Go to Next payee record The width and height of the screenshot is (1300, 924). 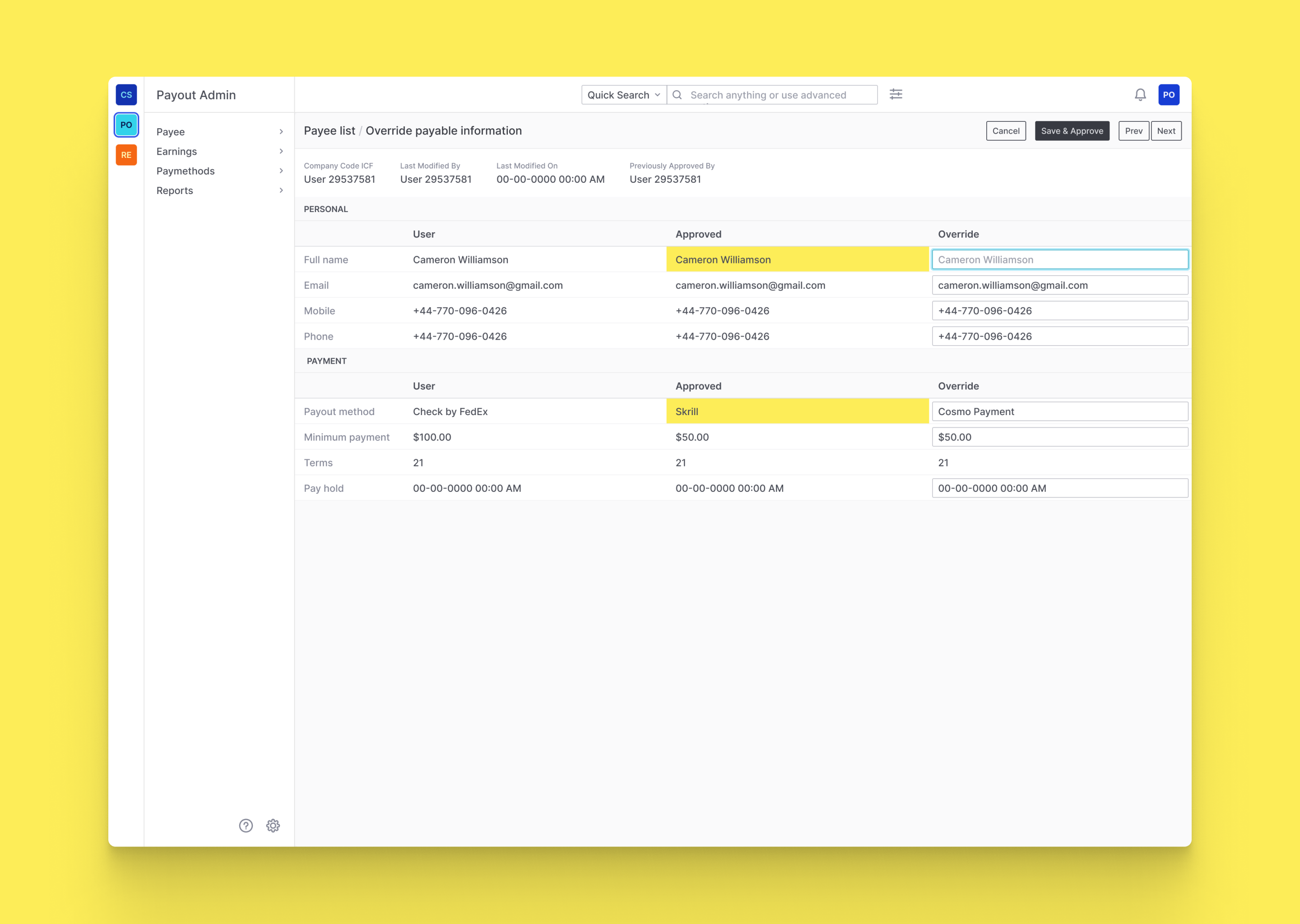point(1165,131)
